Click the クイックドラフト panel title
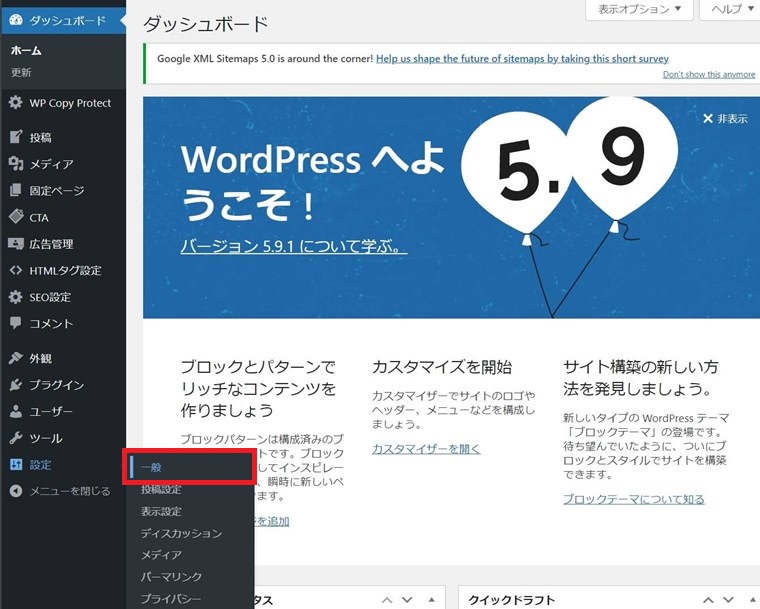The height and width of the screenshot is (609, 760). [x=511, y=600]
